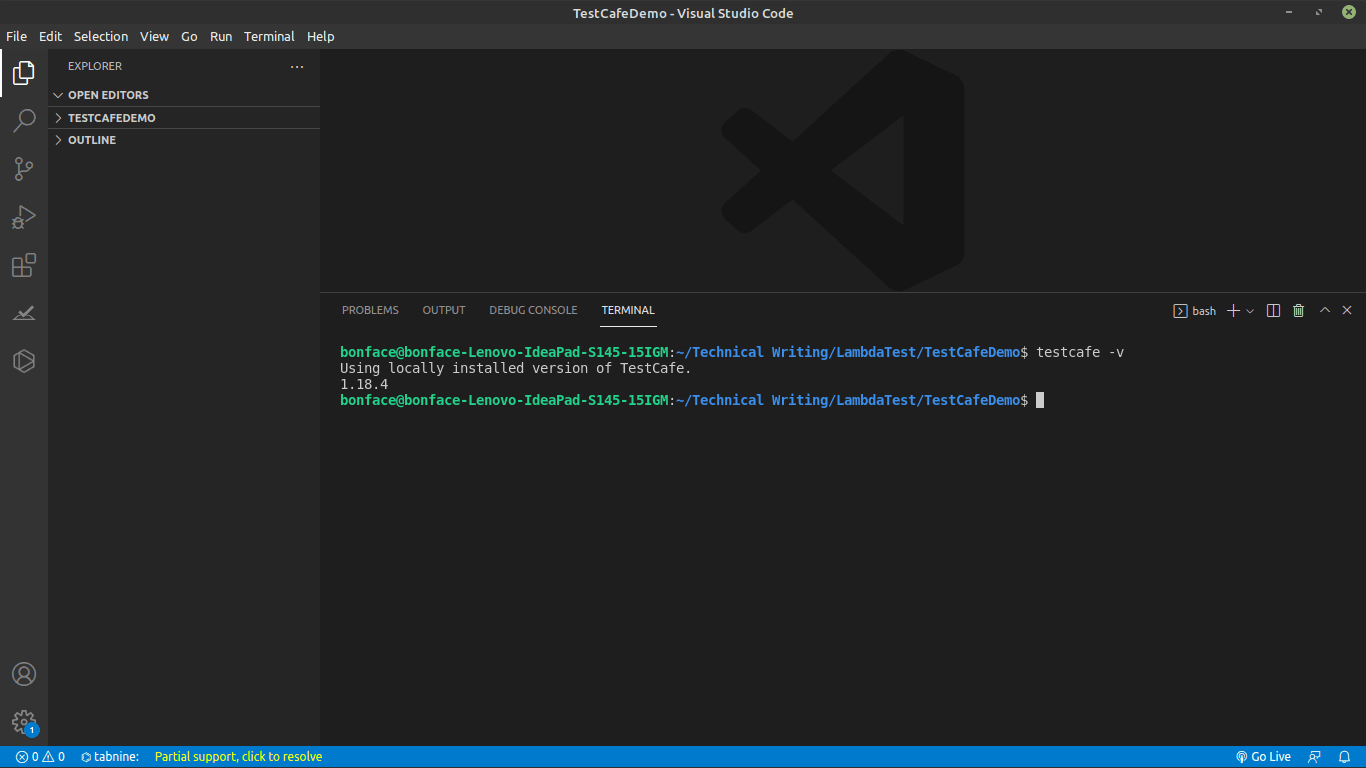The height and width of the screenshot is (768, 1366).
Task: Open the Source Control view
Action: (x=23, y=168)
